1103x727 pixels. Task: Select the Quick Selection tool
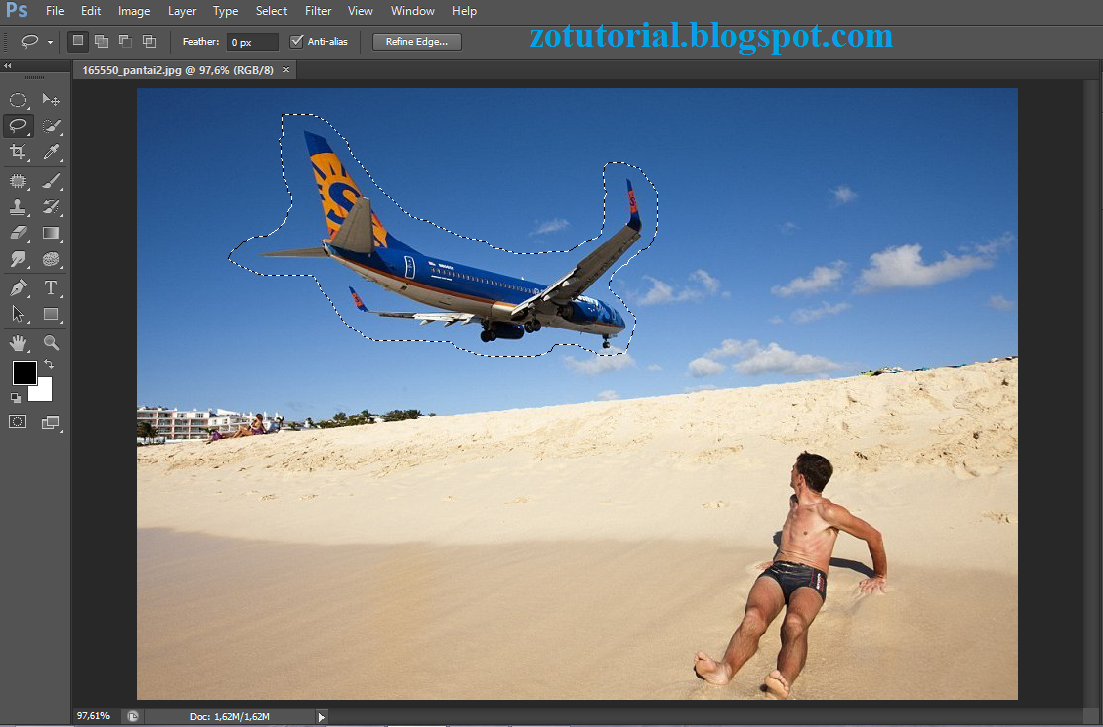tap(51, 126)
